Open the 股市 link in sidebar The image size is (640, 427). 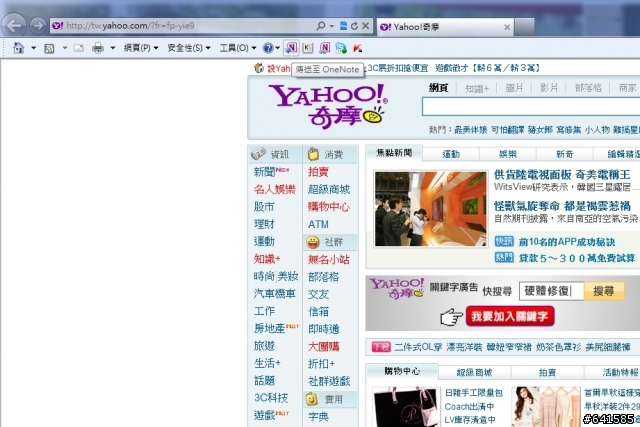click(x=264, y=207)
